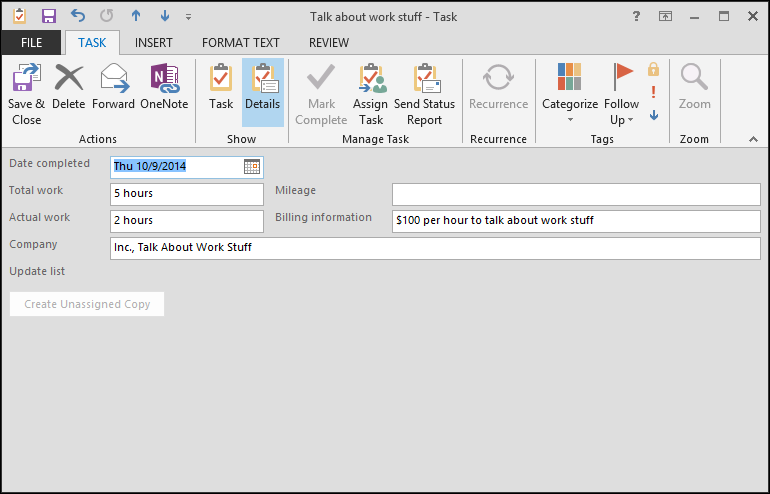The image size is (770, 494).
Task: Click the Save & Close icon
Action: (26, 78)
